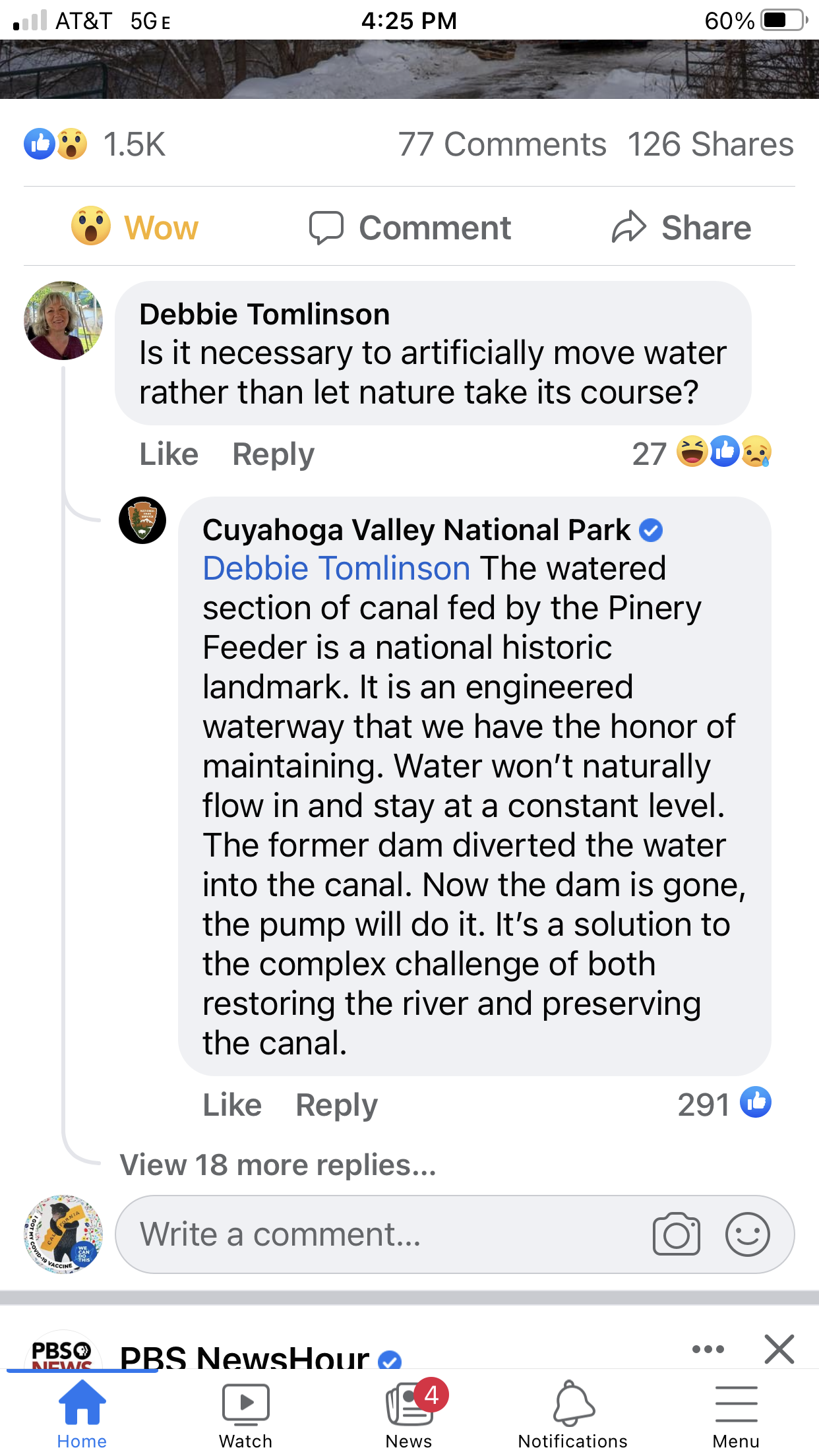Image resolution: width=819 pixels, height=1456 pixels.
Task: Open 77 Comments list
Action: (x=502, y=144)
